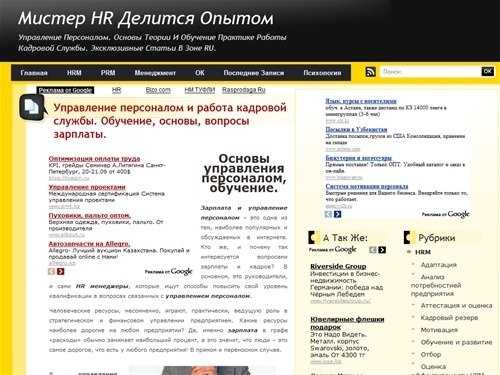The width and height of the screenshot is (500, 375).
Task: Previous ads arrow in left ad block
Action: tap(52, 272)
